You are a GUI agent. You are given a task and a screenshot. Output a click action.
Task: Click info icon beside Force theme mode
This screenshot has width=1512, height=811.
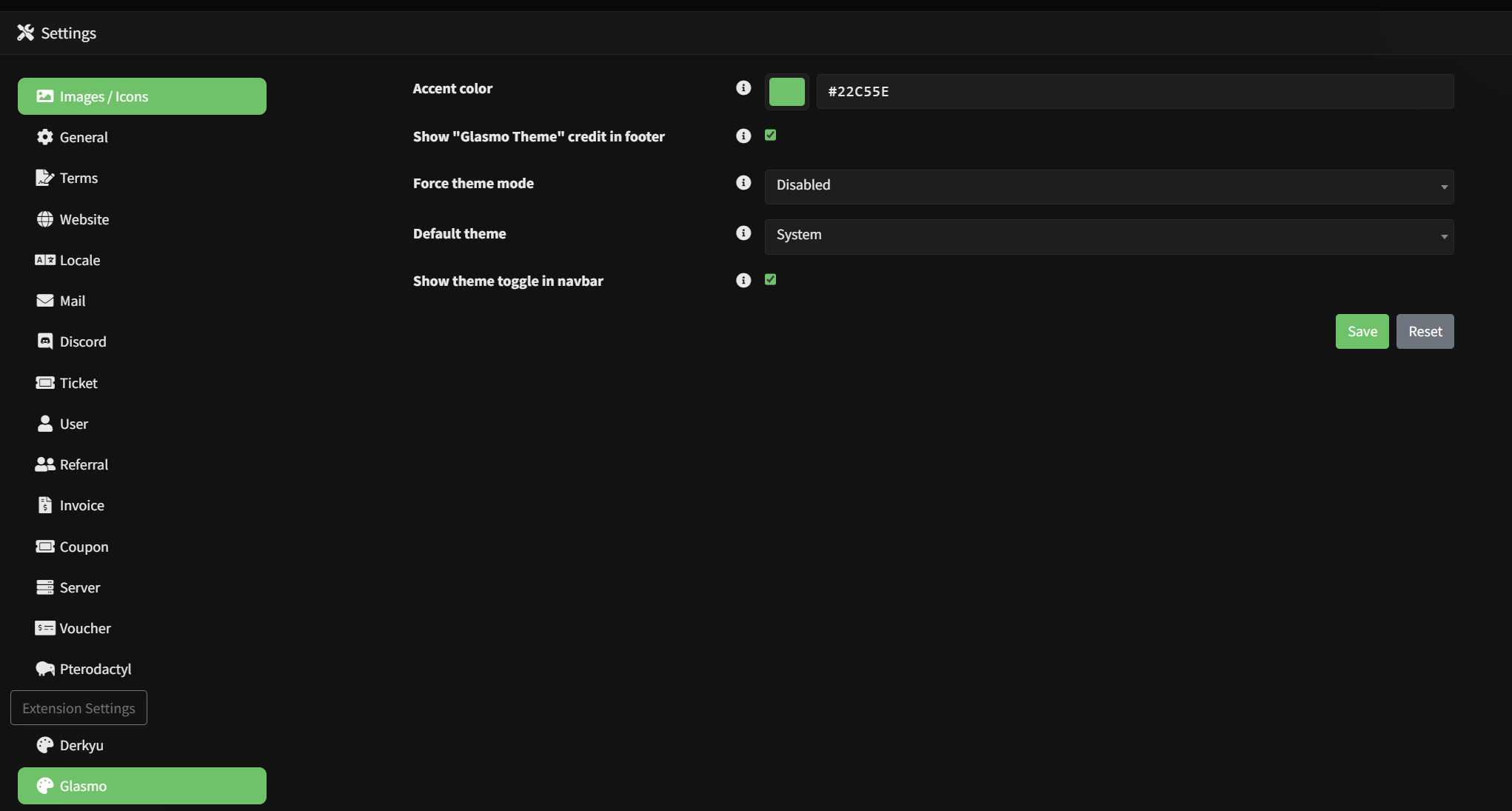[x=743, y=183]
